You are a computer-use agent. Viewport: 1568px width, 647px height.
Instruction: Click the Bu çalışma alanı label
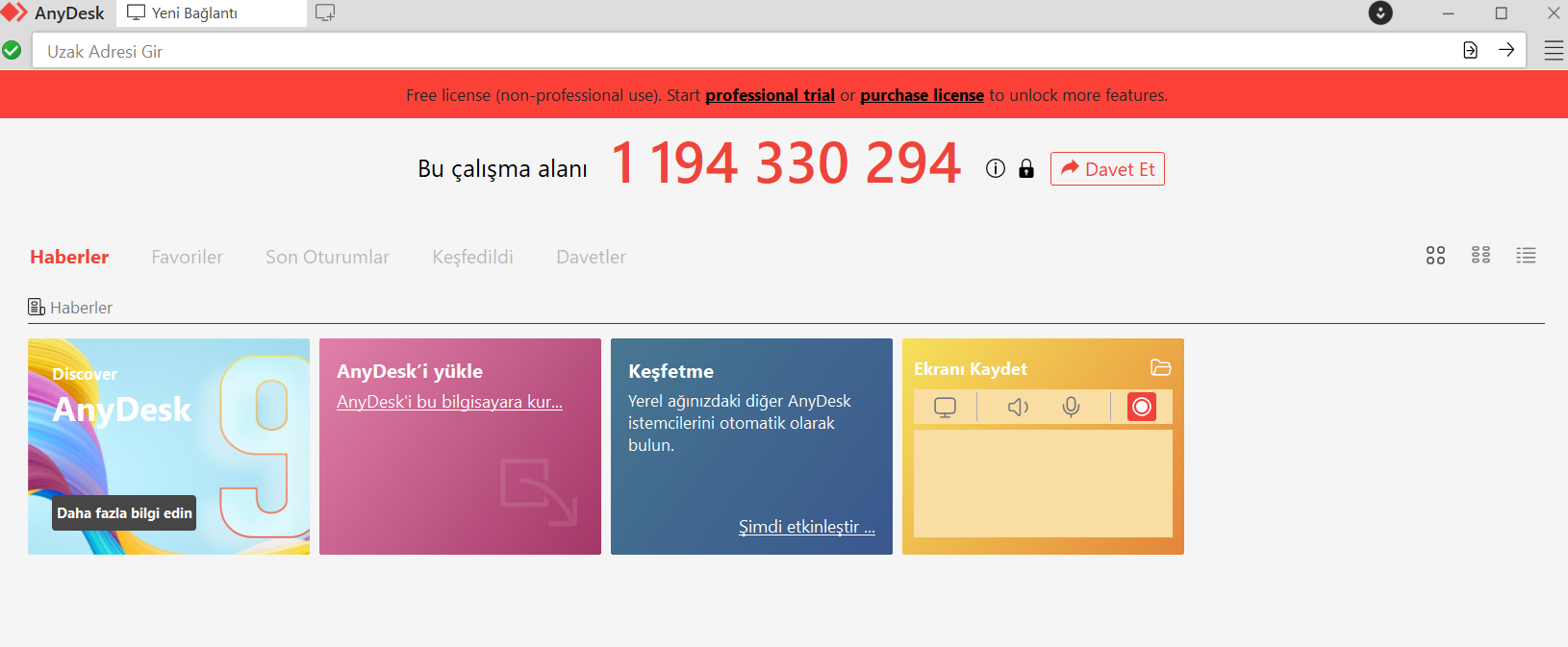(502, 169)
